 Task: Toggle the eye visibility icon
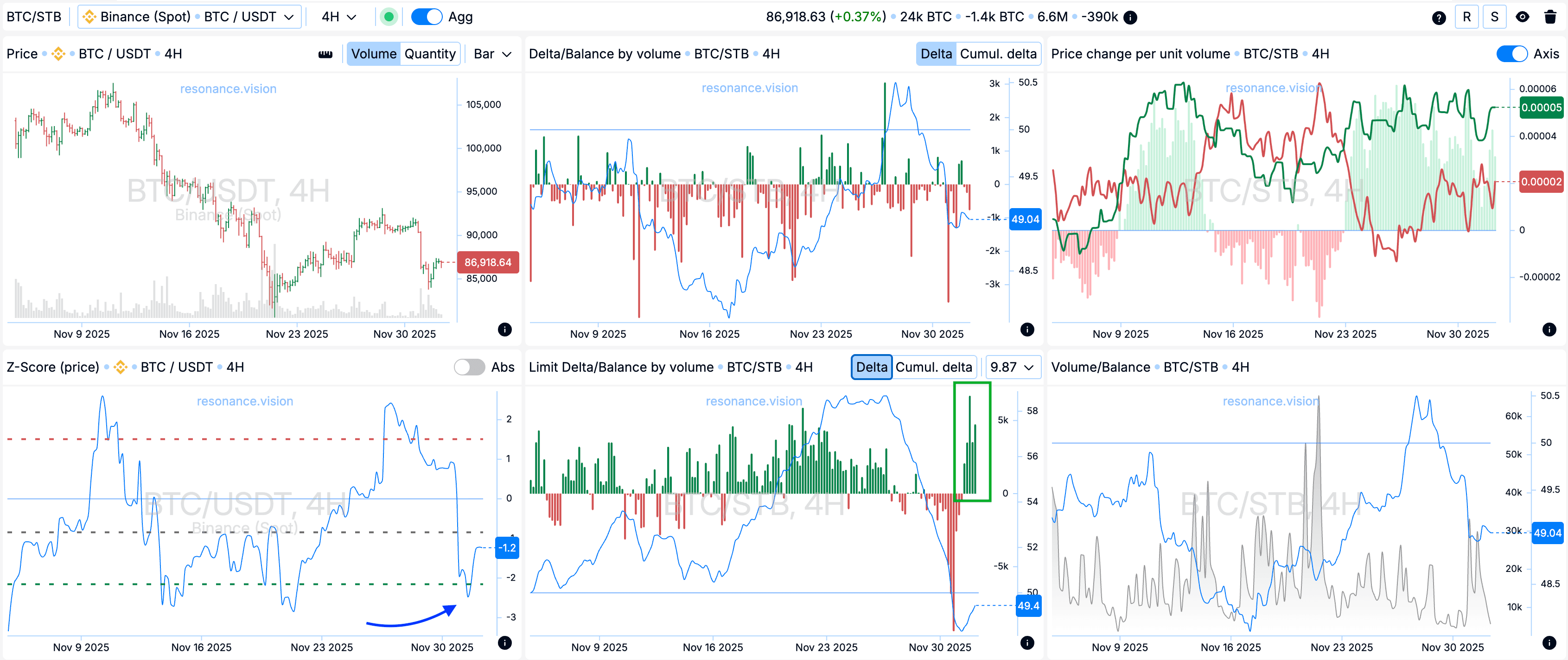(1523, 17)
